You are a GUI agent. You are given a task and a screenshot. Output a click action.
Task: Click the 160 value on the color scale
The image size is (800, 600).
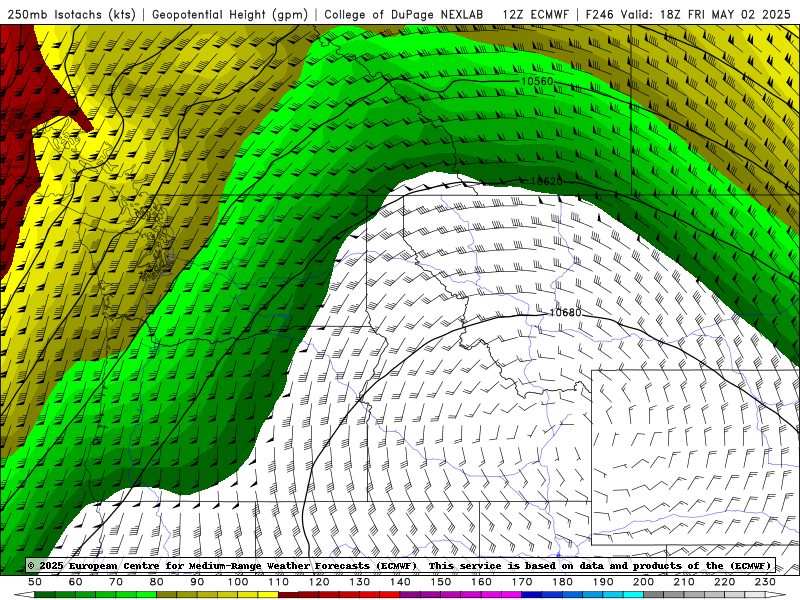481,582
